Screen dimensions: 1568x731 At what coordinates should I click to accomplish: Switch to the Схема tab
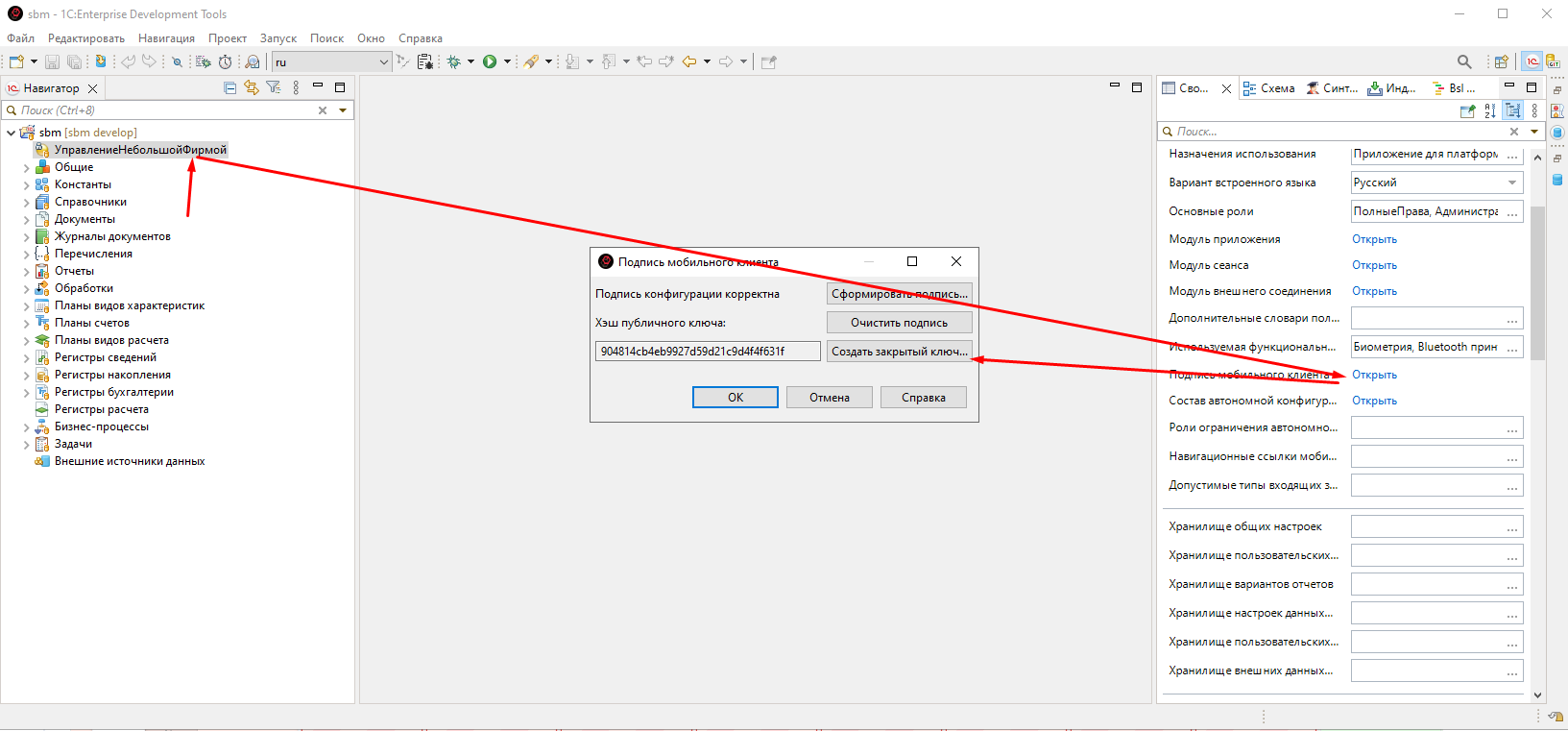[1269, 88]
